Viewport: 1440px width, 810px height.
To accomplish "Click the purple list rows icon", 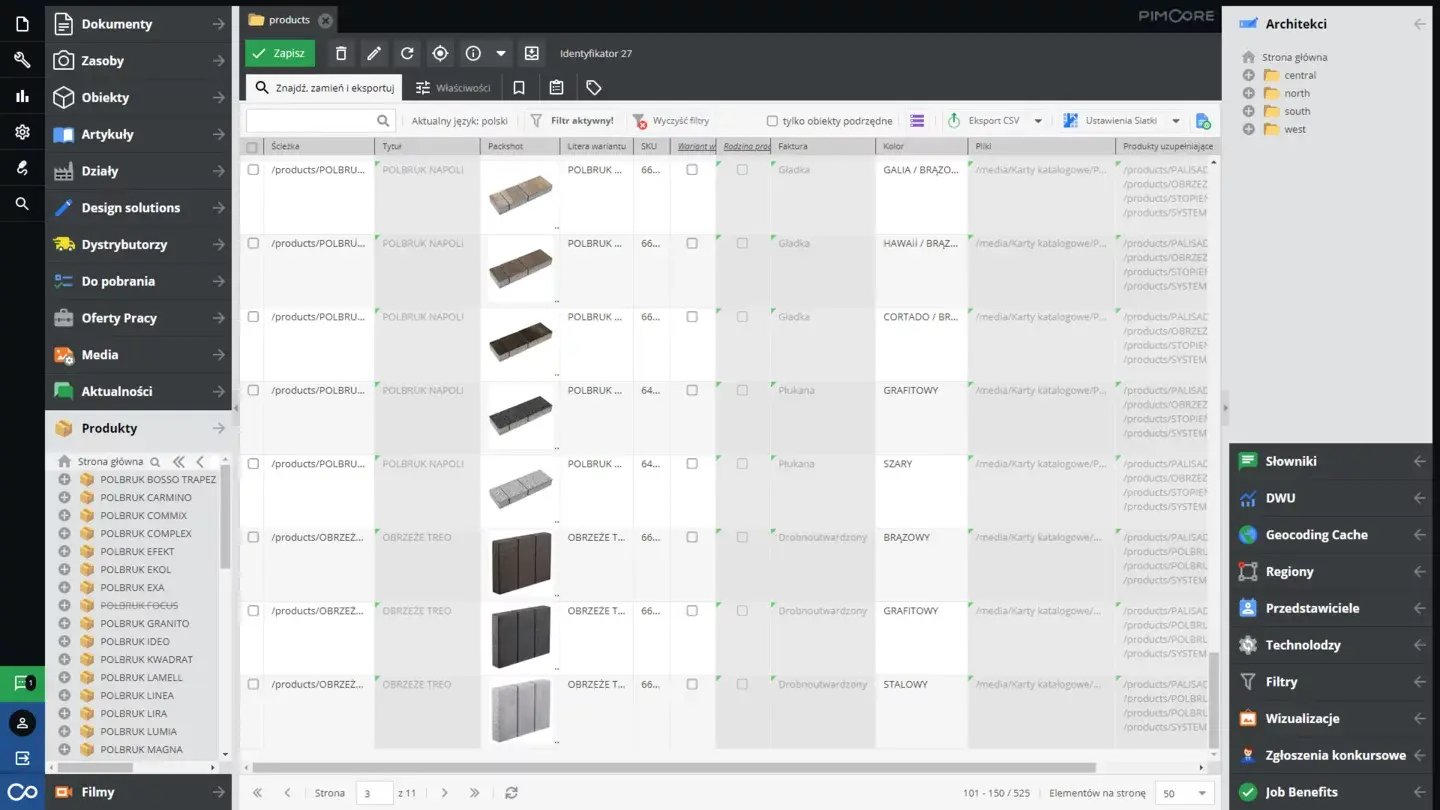I will [x=917, y=121].
